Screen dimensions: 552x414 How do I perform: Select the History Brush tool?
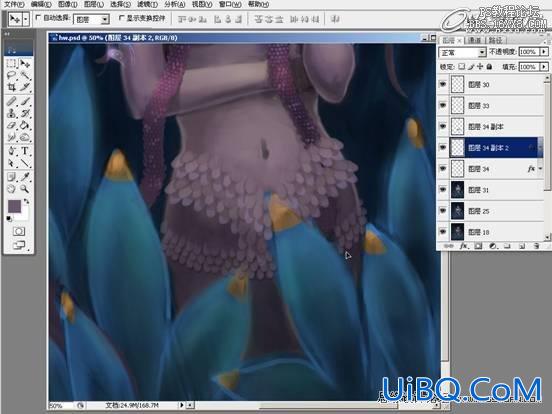click(25, 113)
